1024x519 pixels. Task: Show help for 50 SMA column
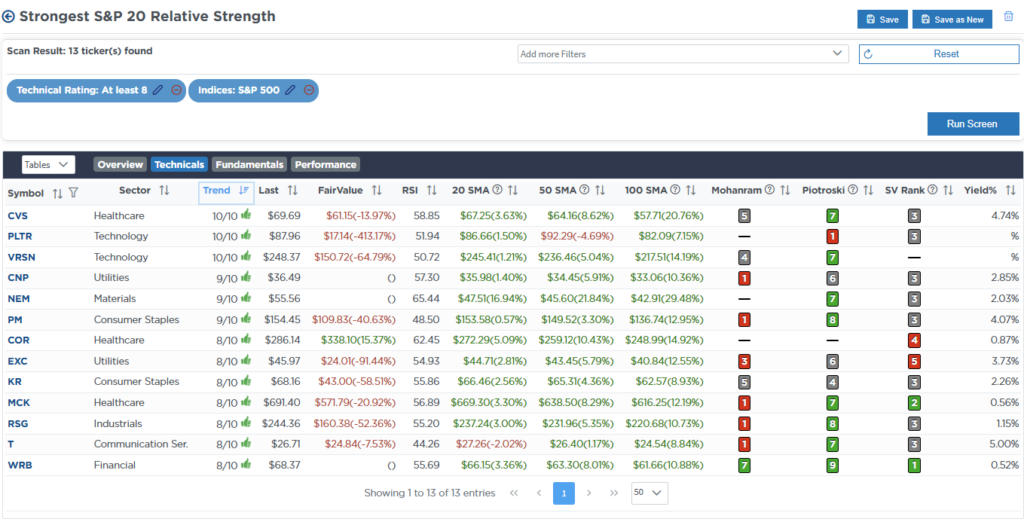584,191
